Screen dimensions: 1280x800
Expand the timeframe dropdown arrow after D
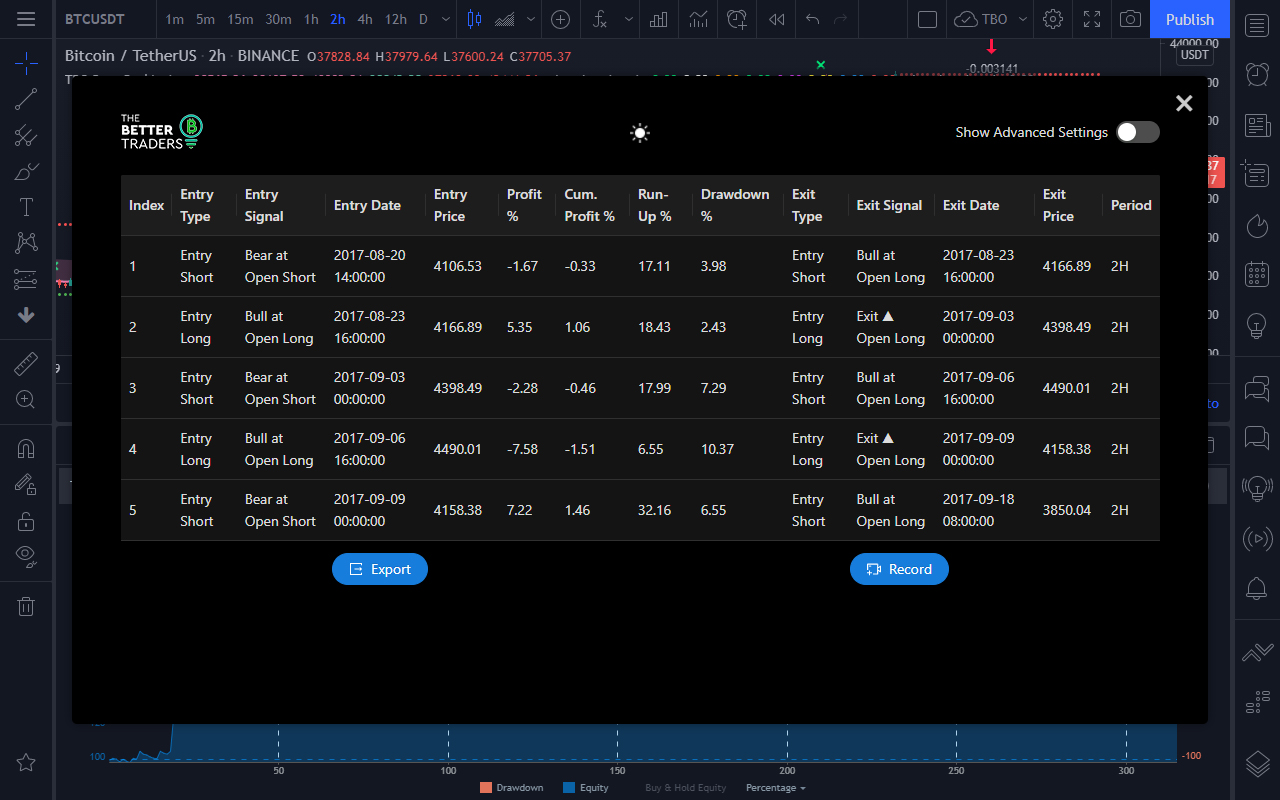445,19
